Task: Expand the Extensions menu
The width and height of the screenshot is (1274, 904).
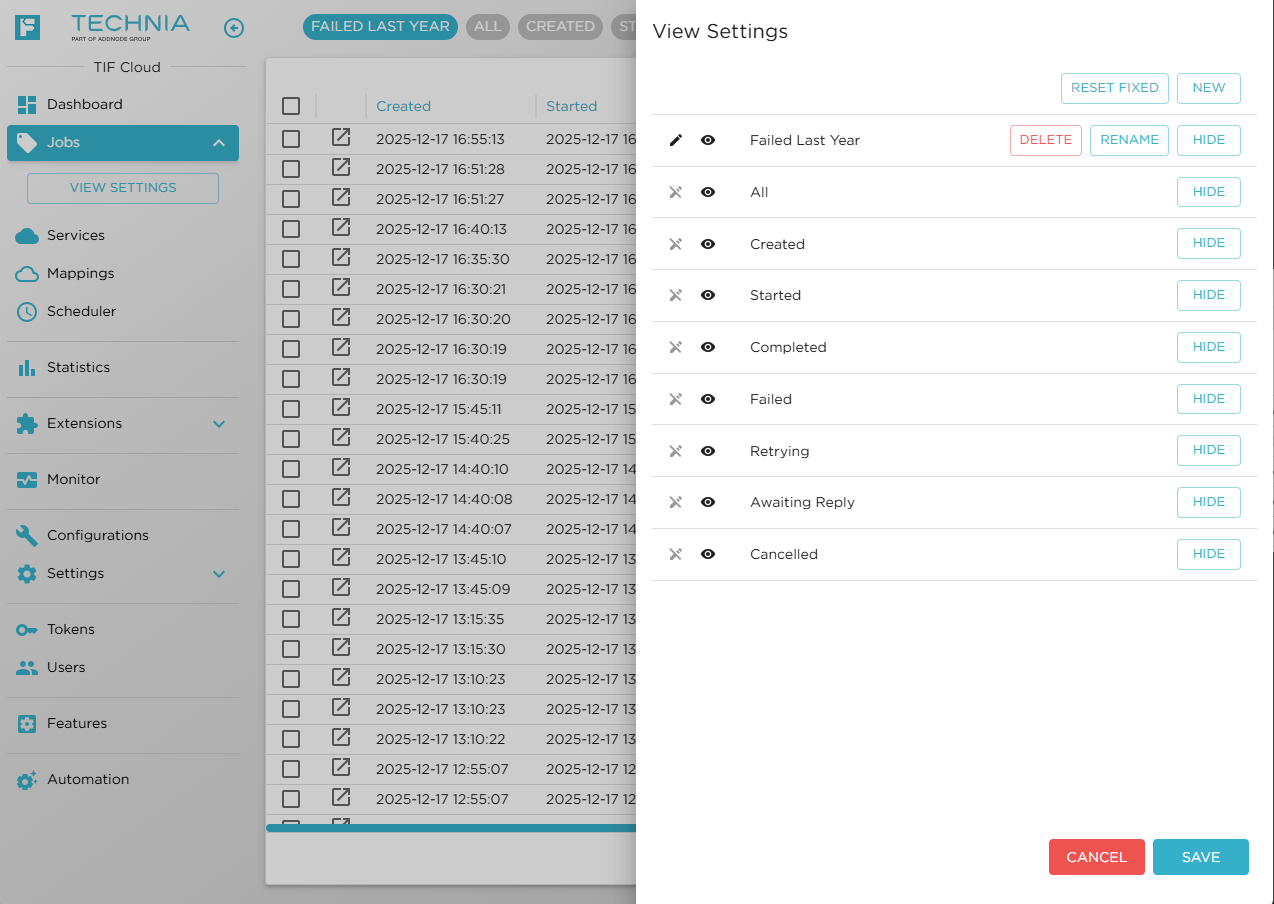Action: [219, 423]
